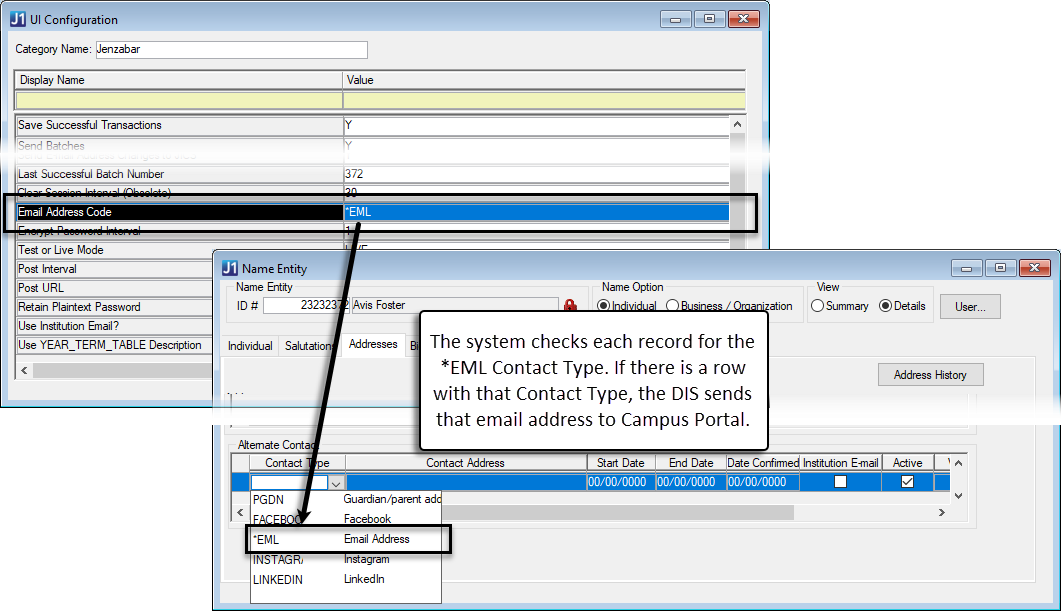Click the J1 icon in UI Configuration title bar
The height and width of the screenshot is (611, 1061).
18,19
